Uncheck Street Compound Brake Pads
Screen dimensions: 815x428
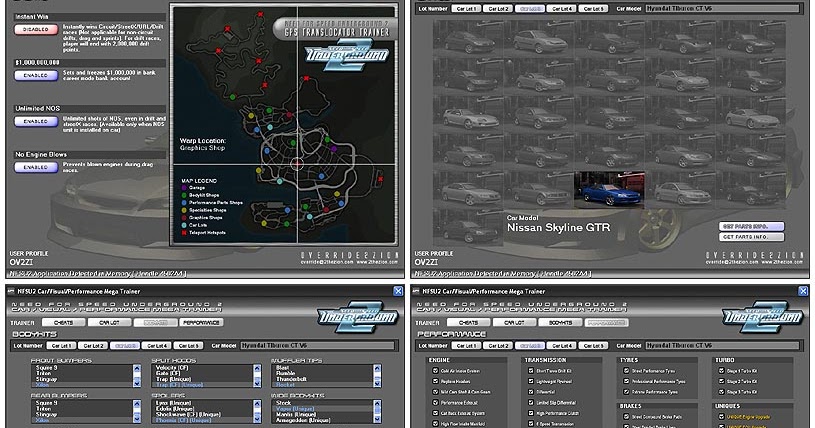pyautogui.click(x=626, y=417)
